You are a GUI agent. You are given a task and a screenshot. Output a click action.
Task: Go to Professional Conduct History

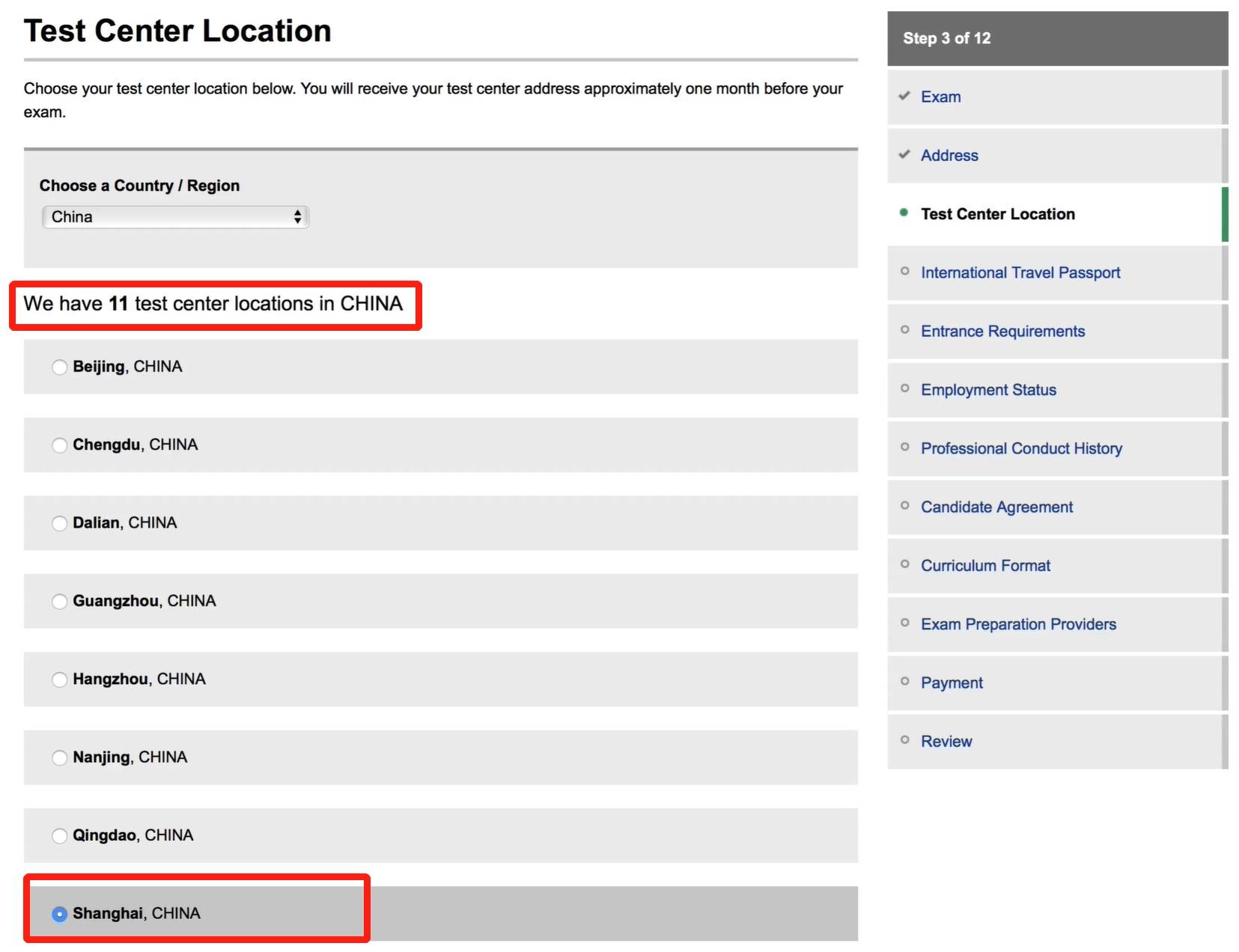point(1020,448)
